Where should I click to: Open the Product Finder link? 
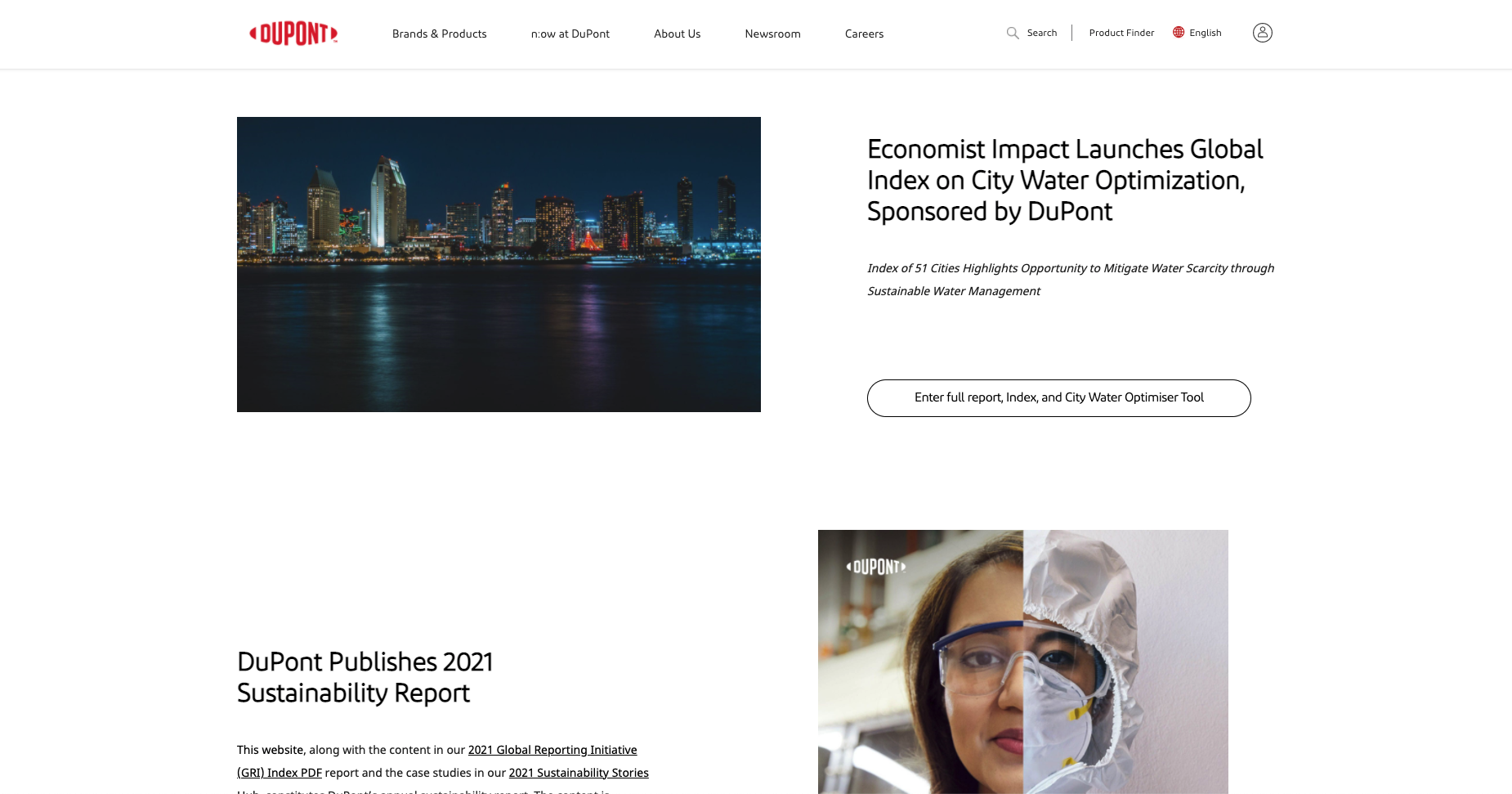click(x=1121, y=33)
